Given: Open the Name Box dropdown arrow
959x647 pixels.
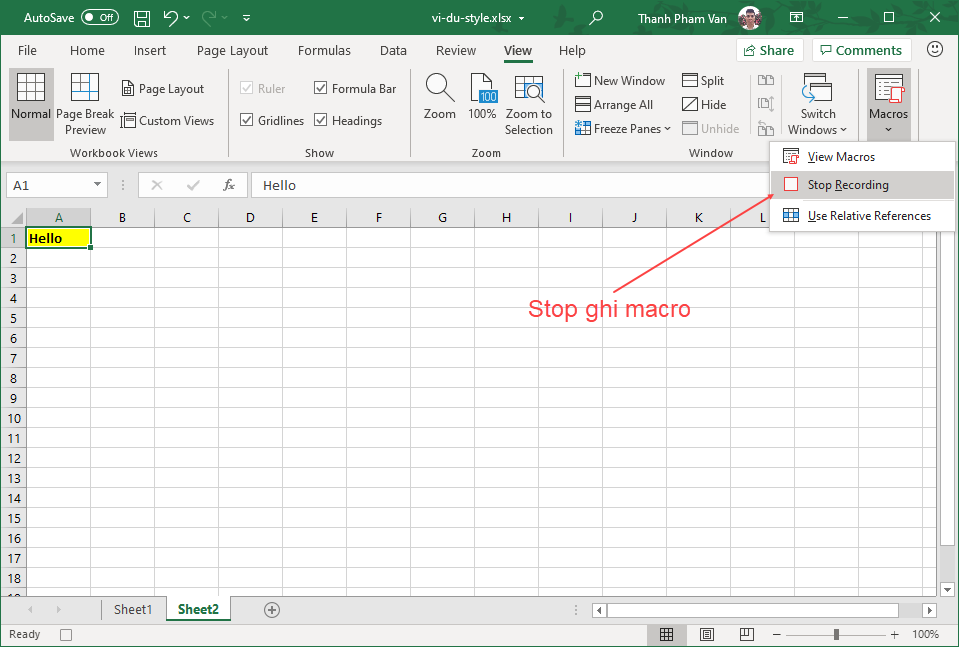Looking at the screenshot, I should pos(97,184).
